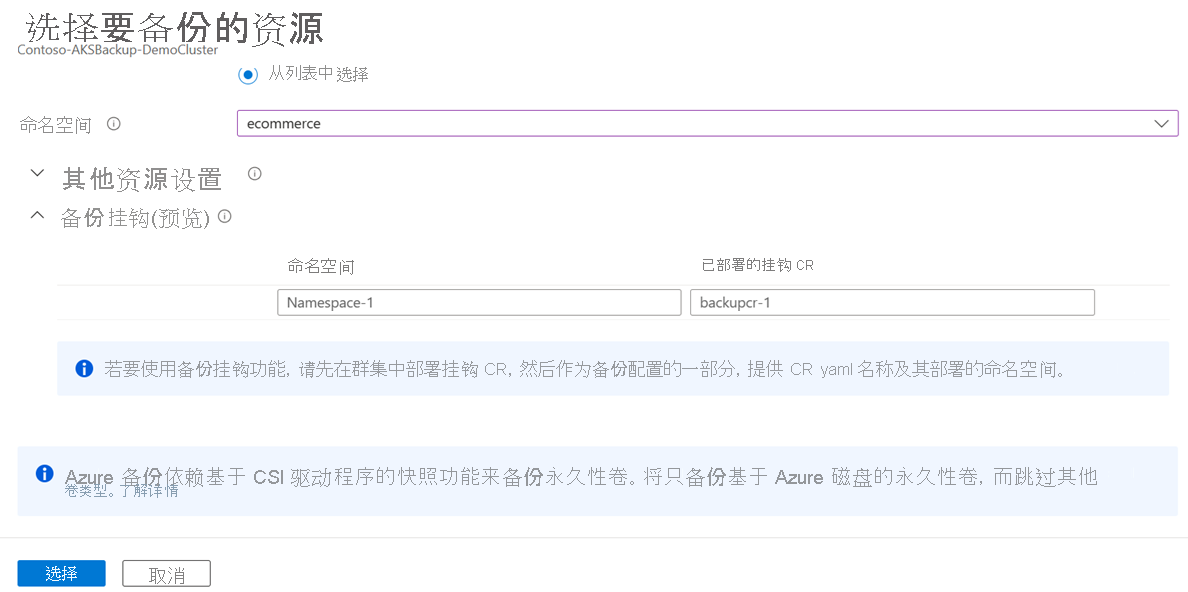Click the 取消 button
Image resolution: width=1188 pixels, height=592 pixels.
[x=167, y=575]
